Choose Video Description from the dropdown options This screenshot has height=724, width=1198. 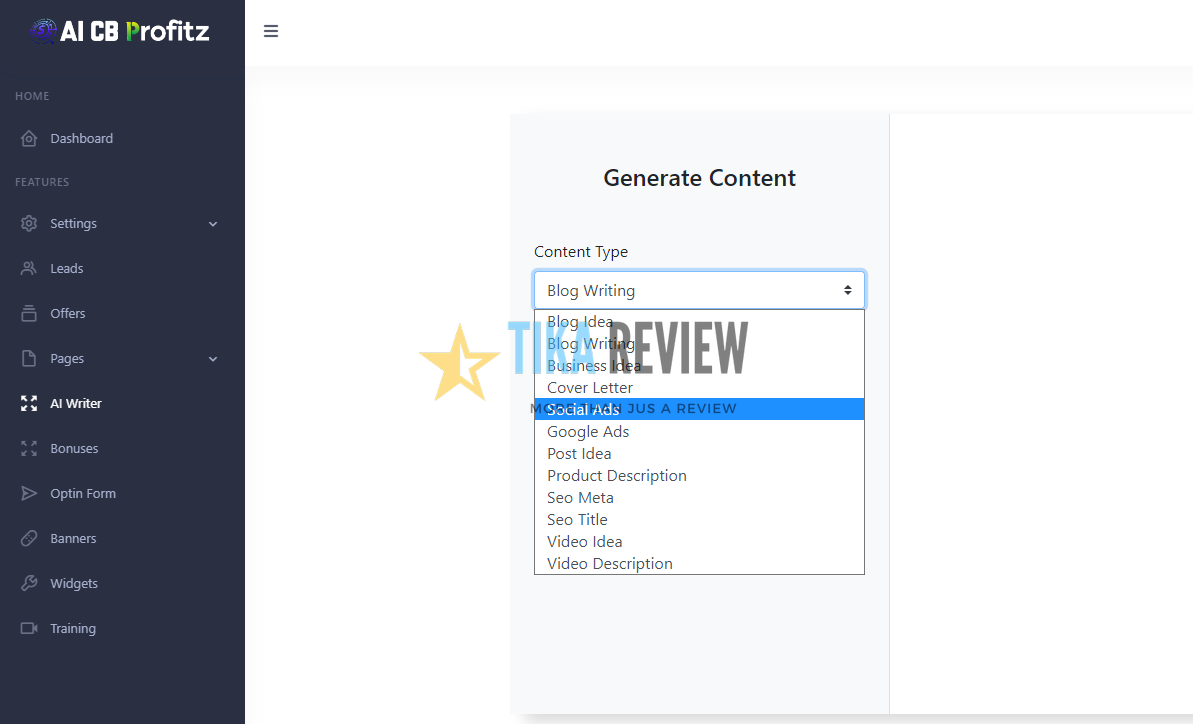click(609, 563)
